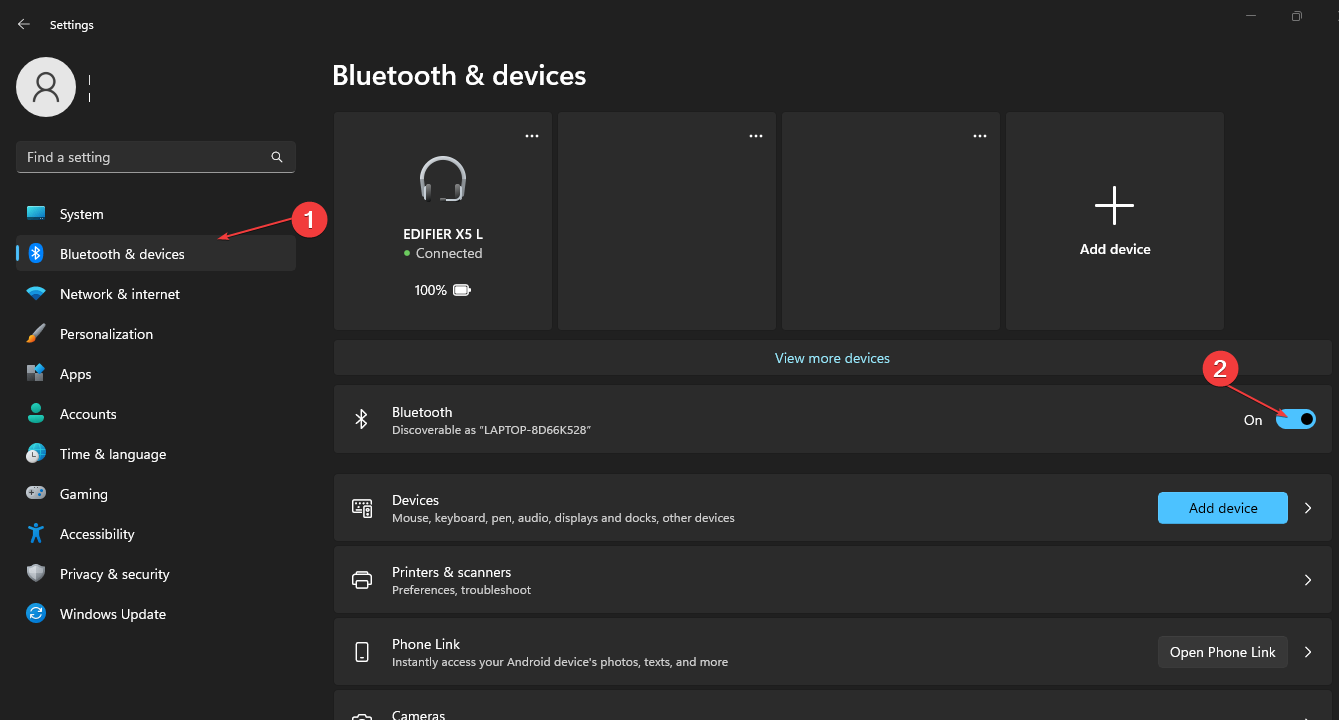The height and width of the screenshot is (720, 1339).
Task: Select Bluetooth & devices in sidebar
Action: point(156,254)
